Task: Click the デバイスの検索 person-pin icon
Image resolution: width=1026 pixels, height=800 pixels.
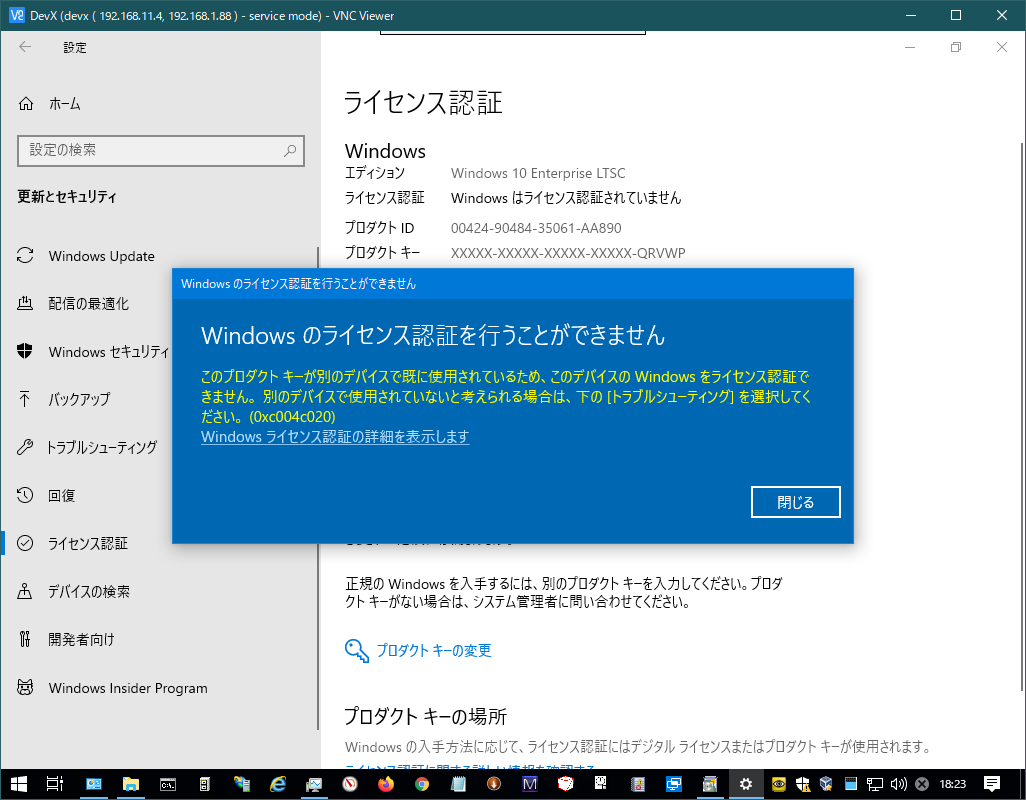Action: (x=25, y=591)
